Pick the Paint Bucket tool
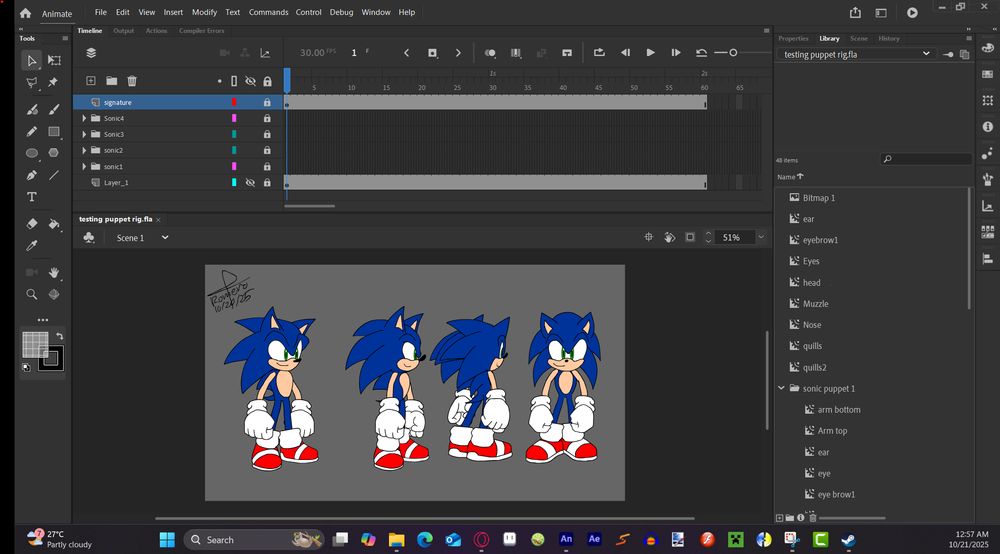Screen dimensions: 1000x554 click(x=54, y=224)
